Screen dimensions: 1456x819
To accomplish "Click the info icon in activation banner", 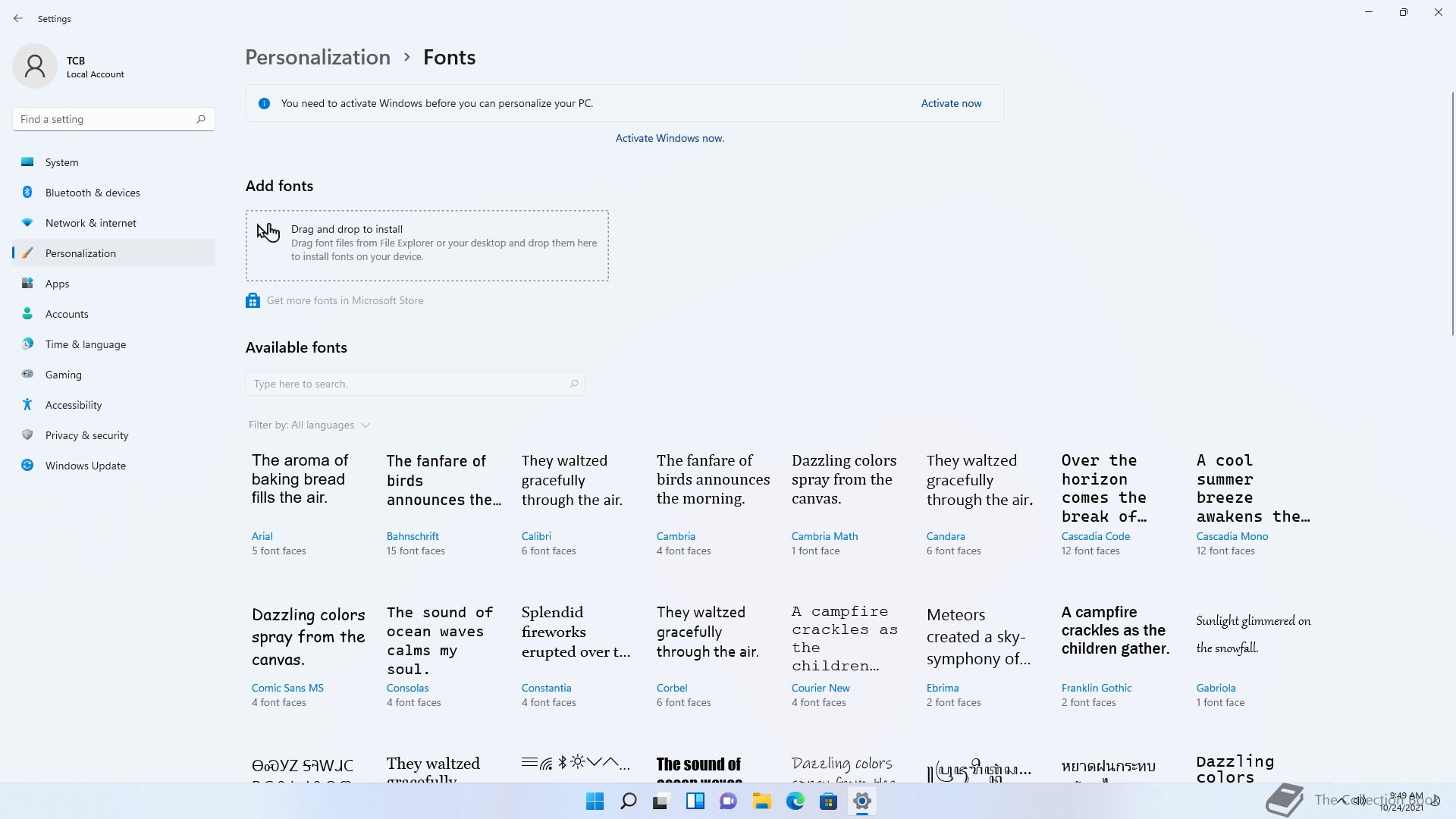I will point(264,103).
